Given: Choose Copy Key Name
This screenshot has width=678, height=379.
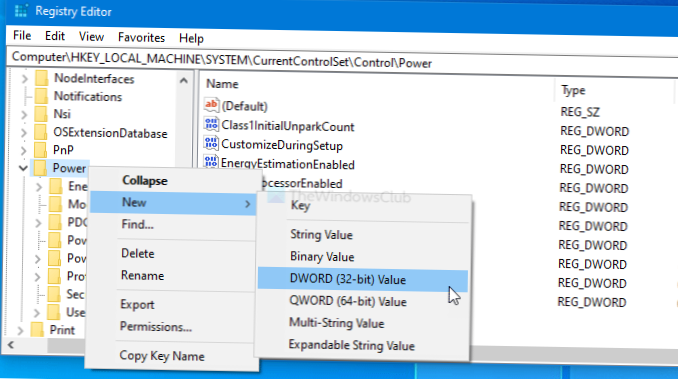Looking at the screenshot, I should [162, 356].
